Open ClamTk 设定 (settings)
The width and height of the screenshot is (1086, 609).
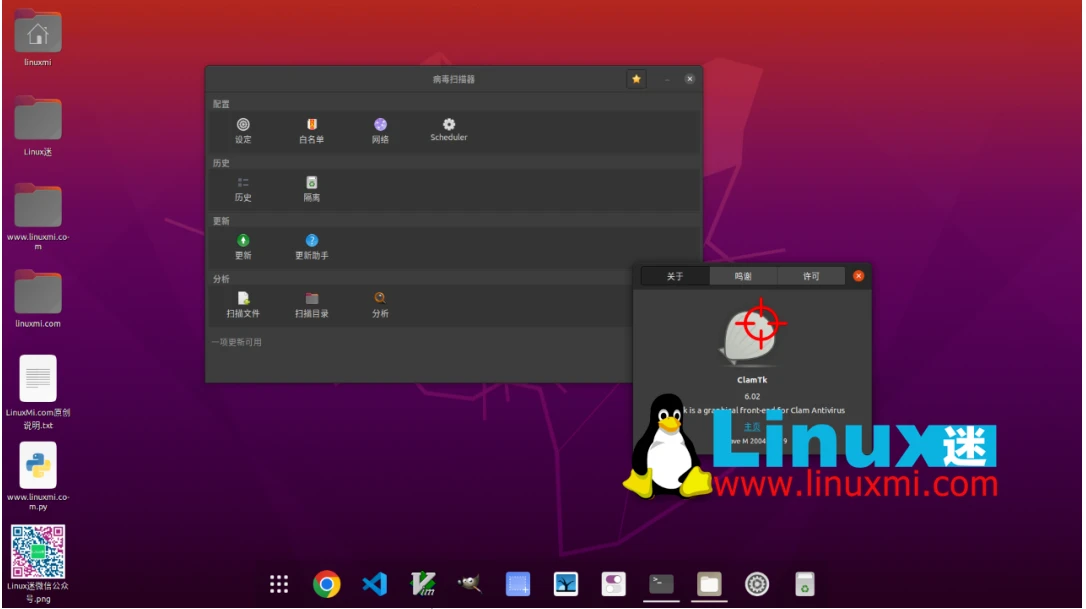point(241,129)
